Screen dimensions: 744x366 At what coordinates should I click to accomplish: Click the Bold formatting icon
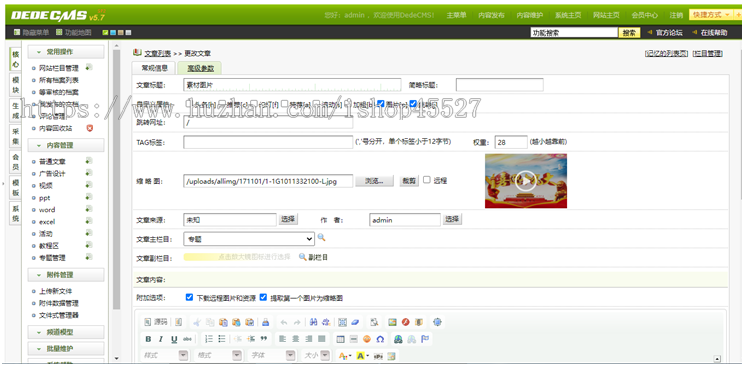148,339
